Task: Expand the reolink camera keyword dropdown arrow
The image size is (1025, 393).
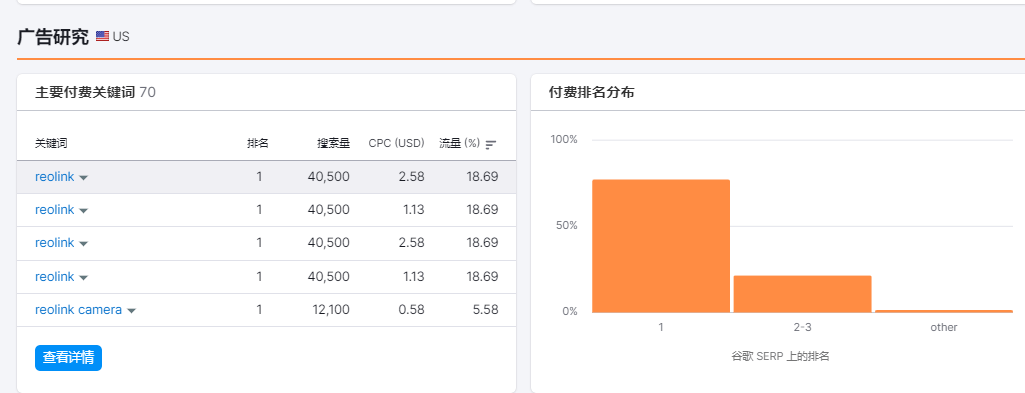Action: click(131, 311)
